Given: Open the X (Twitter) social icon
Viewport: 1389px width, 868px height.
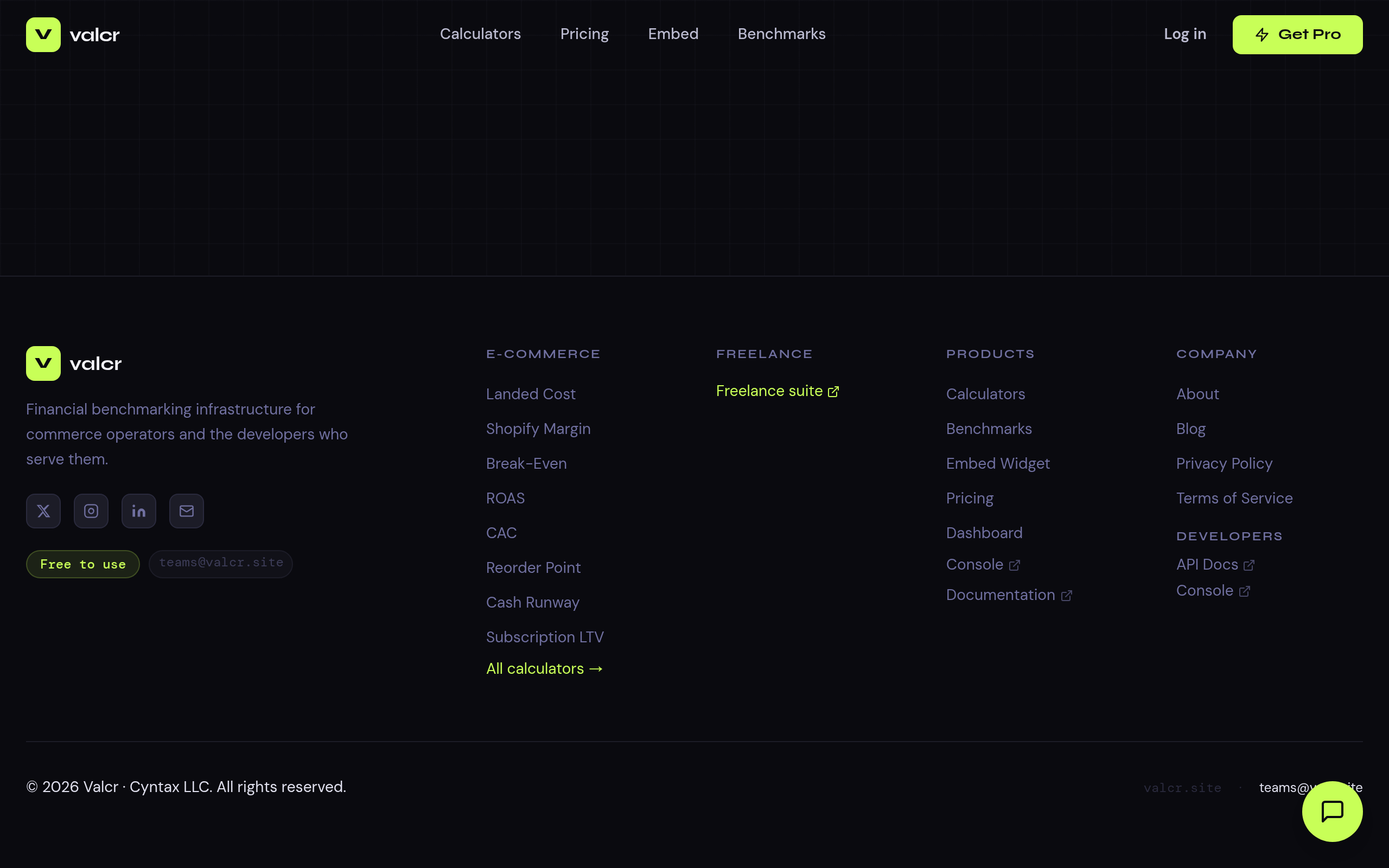Looking at the screenshot, I should (x=43, y=511).
